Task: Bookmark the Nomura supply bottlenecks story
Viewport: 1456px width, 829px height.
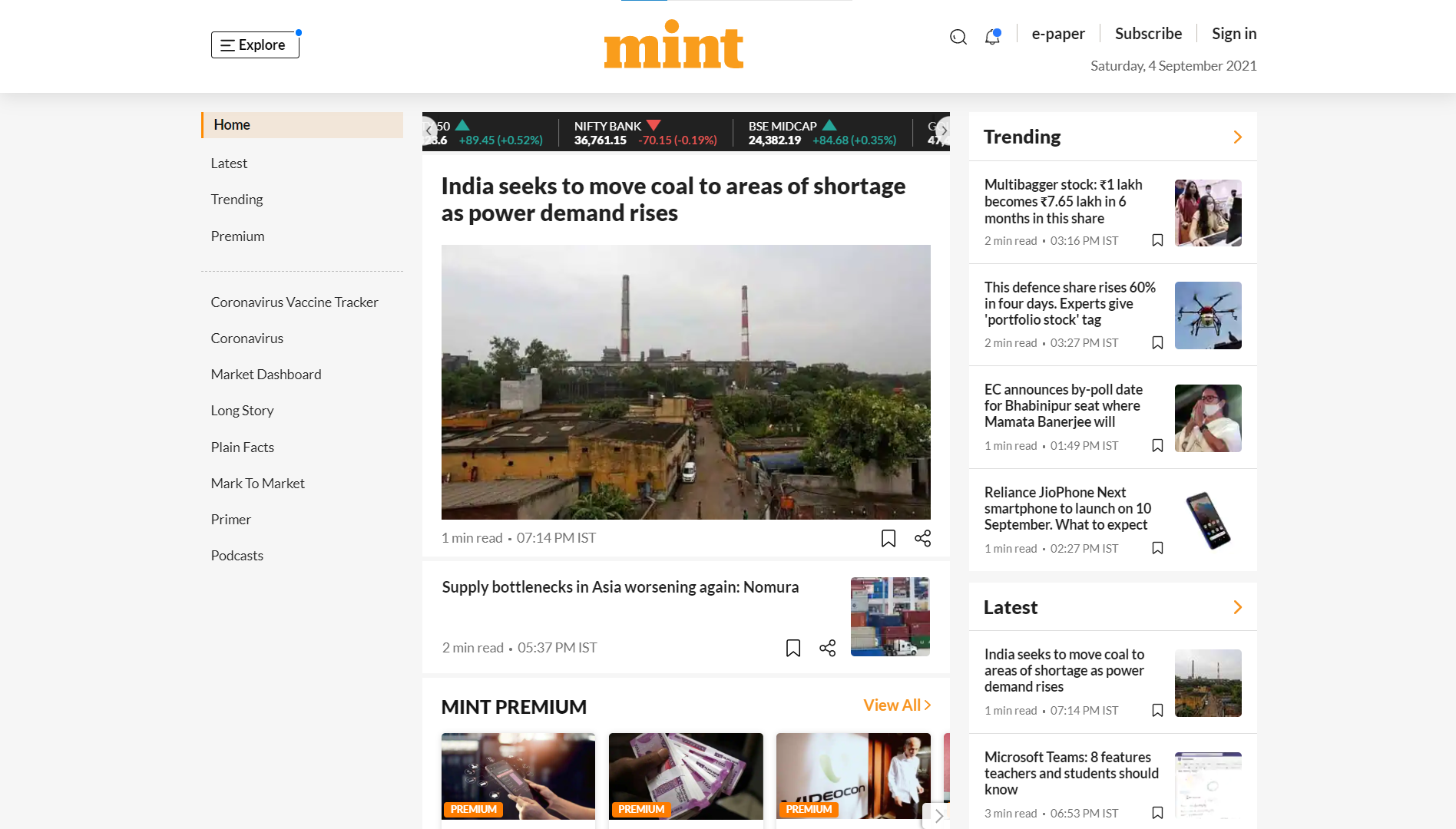Action: point(793,648)
